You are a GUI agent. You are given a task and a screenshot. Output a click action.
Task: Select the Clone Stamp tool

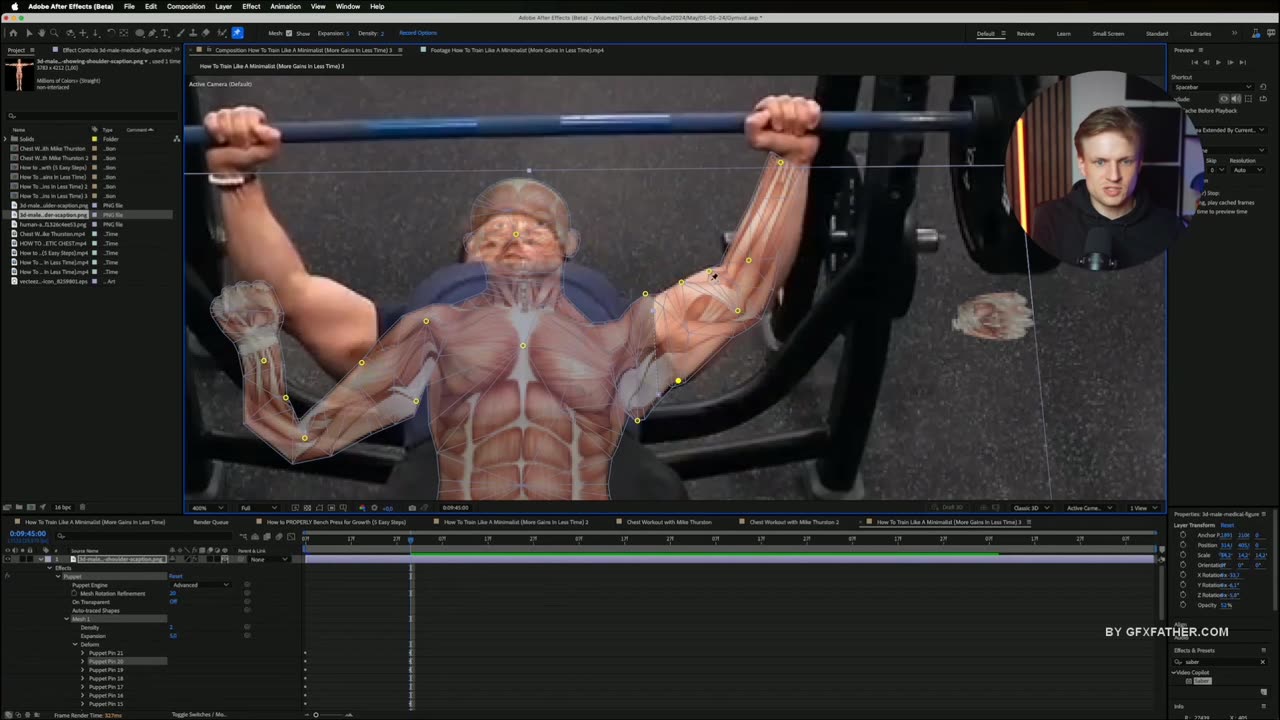[193, 33]
